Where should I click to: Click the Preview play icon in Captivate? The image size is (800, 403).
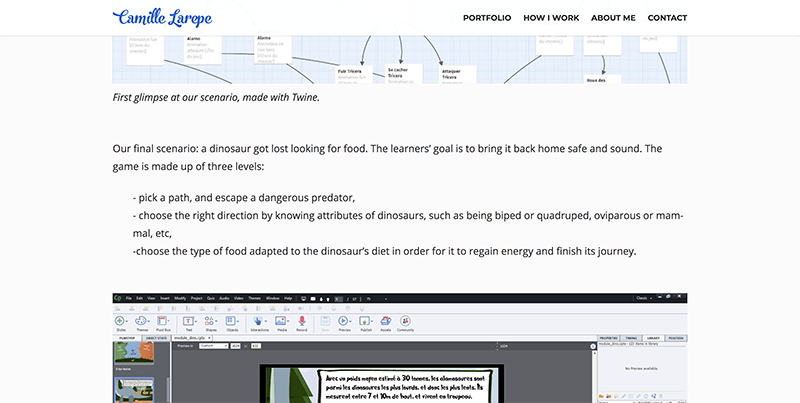click(x=343, y=321)
